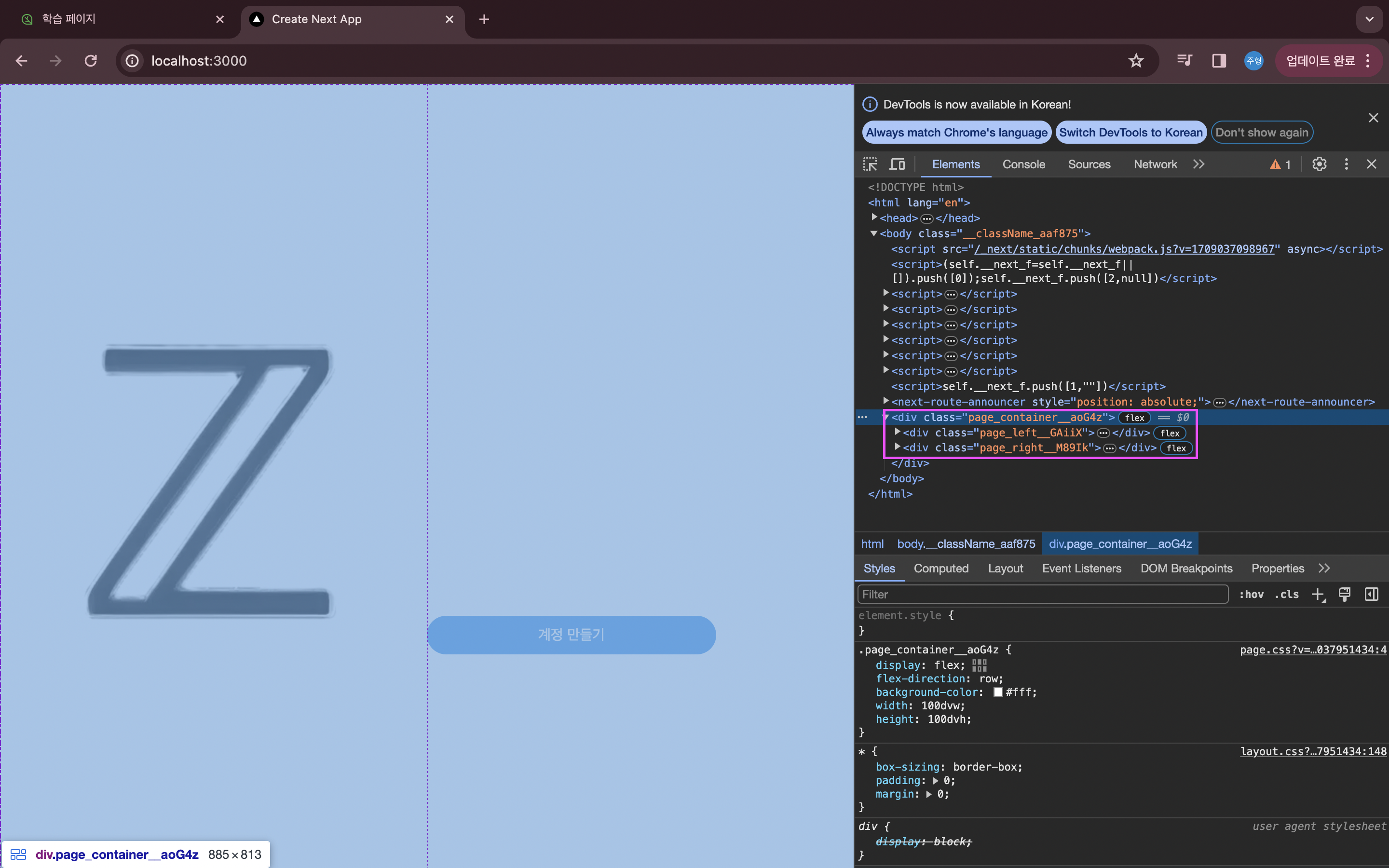Show more styles pane tabs chevron
The height and width of the screenshot is (868, 1389).
point(1324,569)
